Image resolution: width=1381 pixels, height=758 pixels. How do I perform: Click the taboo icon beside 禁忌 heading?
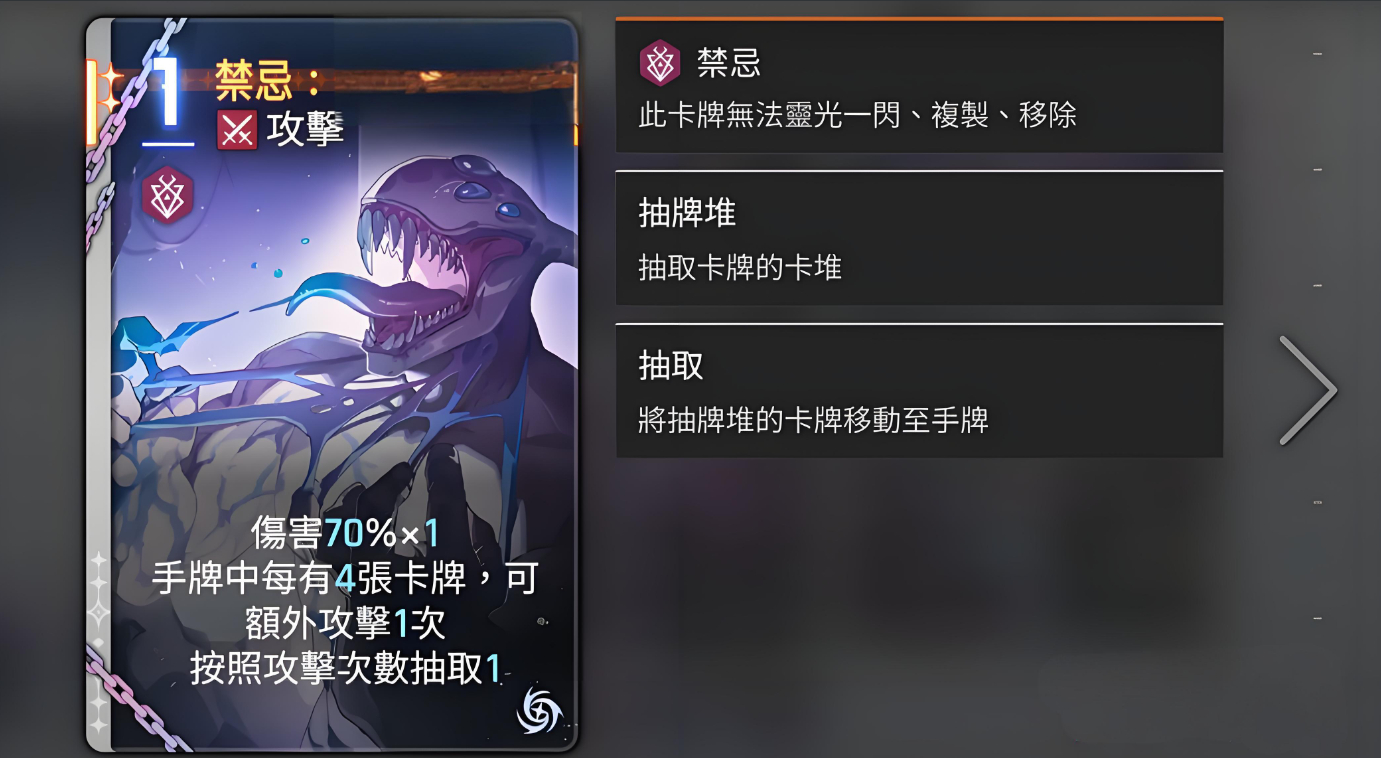660,64
